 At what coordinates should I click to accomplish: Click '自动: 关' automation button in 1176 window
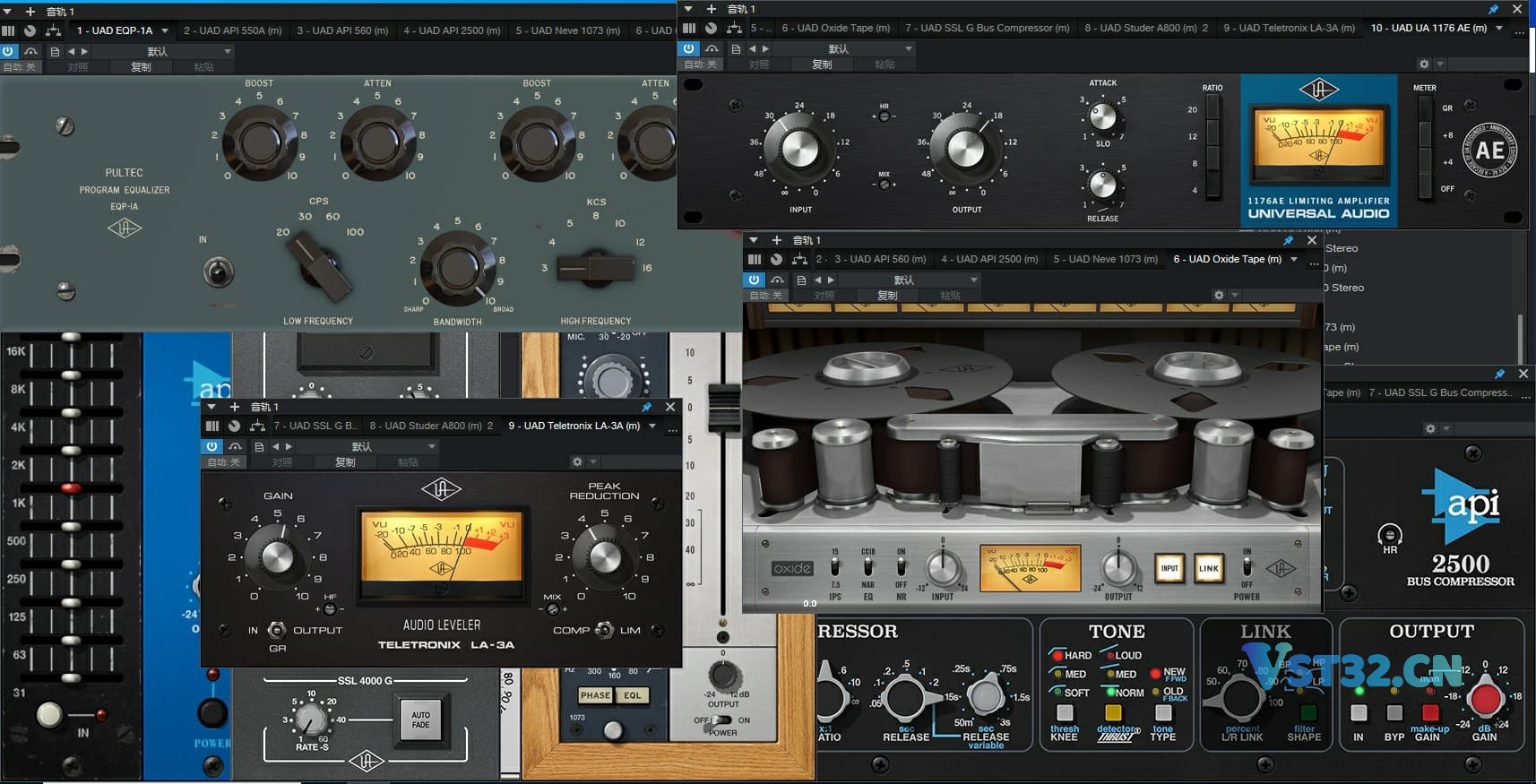click(700, 65)
